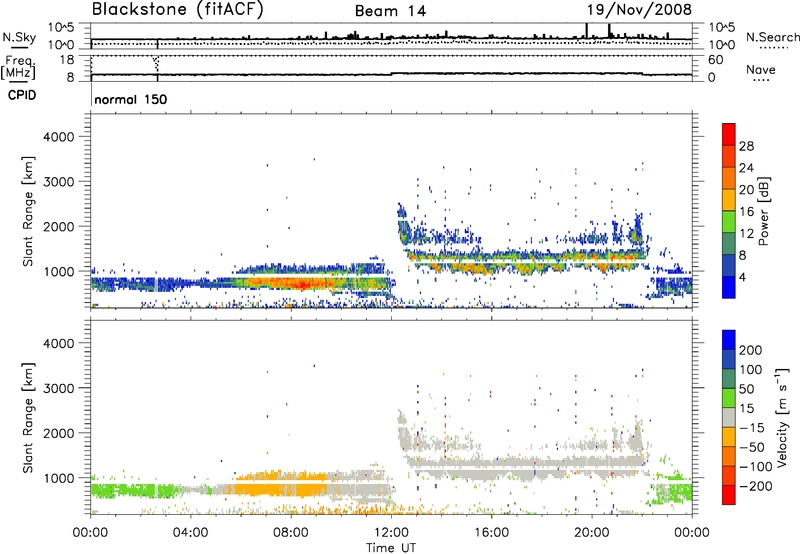Click the 'Blackstone (fitACF)' plot title
The height and width of the screenshot is (554, 800).
click(x=177, y=9)
